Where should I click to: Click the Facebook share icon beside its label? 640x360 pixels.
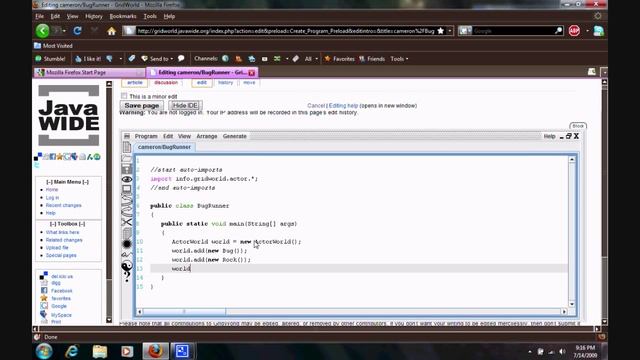tap(44, 291)
